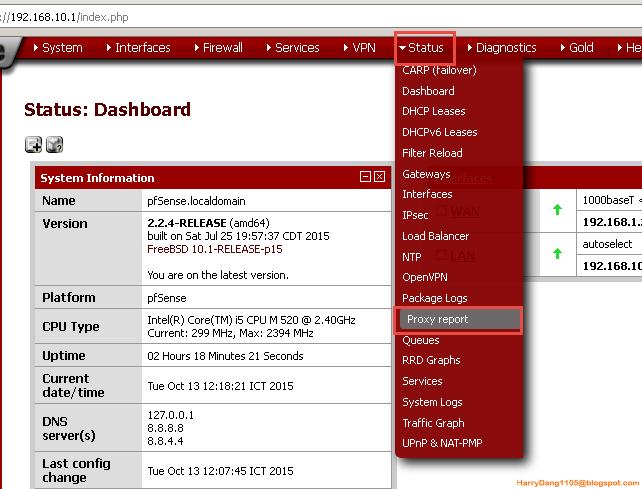Select Services in Status dropdown list
The width and height of the screenshot is (642, 489).
pyautogui.click(x=422, y=381)
